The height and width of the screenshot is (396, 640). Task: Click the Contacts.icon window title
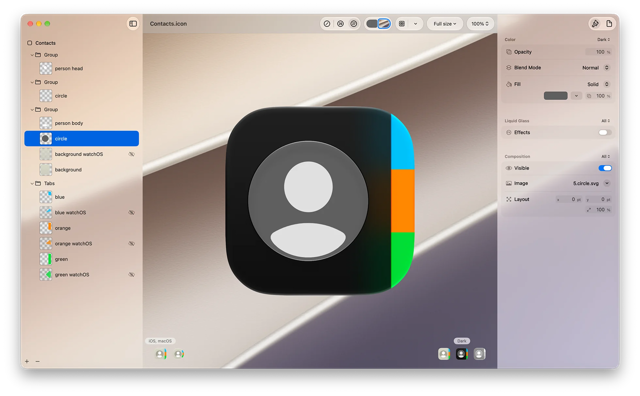(168, 24)
